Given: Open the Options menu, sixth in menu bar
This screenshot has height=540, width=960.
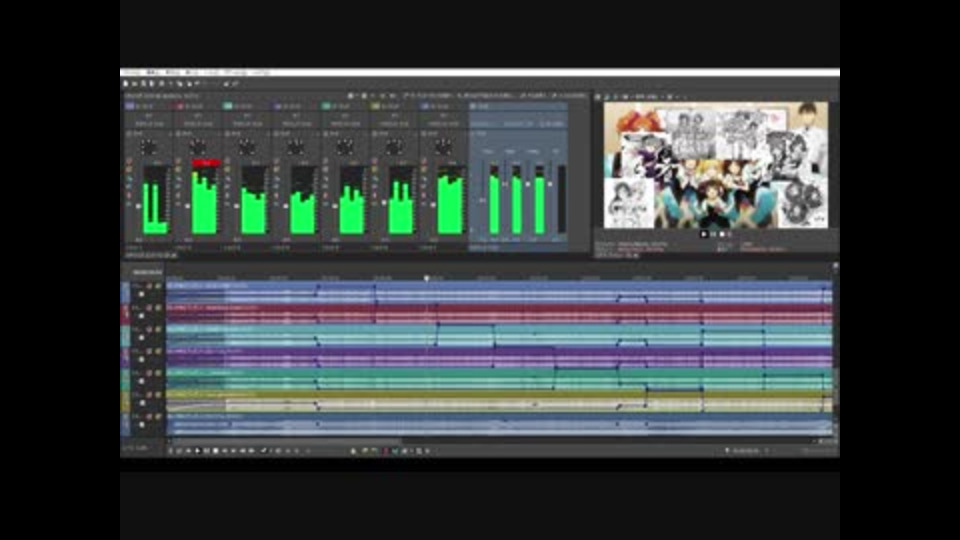Looking at the screenshot, I should [x=236, y=73].
